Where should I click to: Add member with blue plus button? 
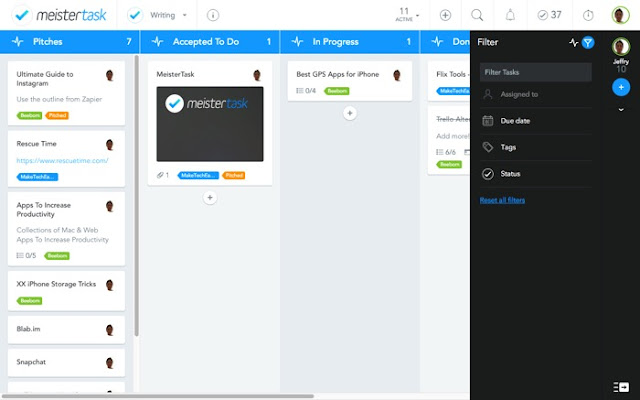point(621,87)
